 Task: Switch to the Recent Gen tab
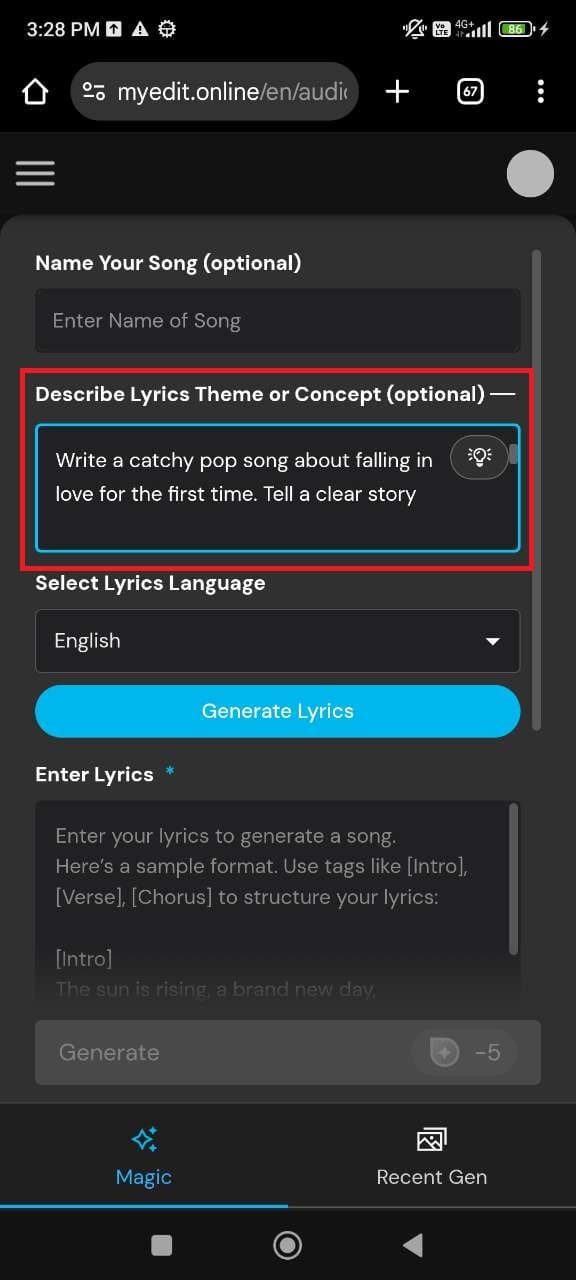[x=431, y=1156]
